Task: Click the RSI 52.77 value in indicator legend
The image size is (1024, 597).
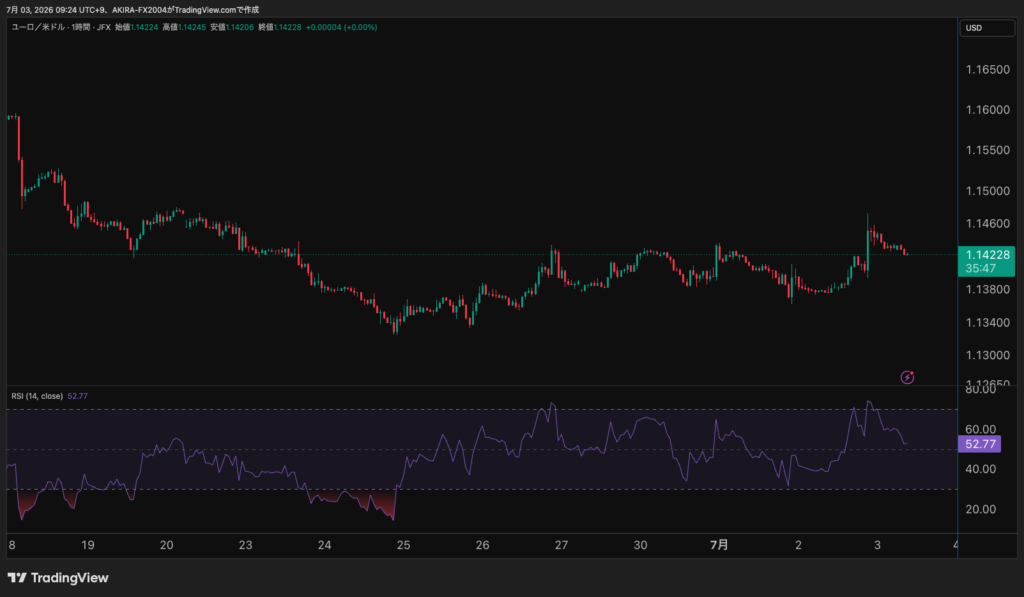Action: pyautogui.click(x=78, y=396)
